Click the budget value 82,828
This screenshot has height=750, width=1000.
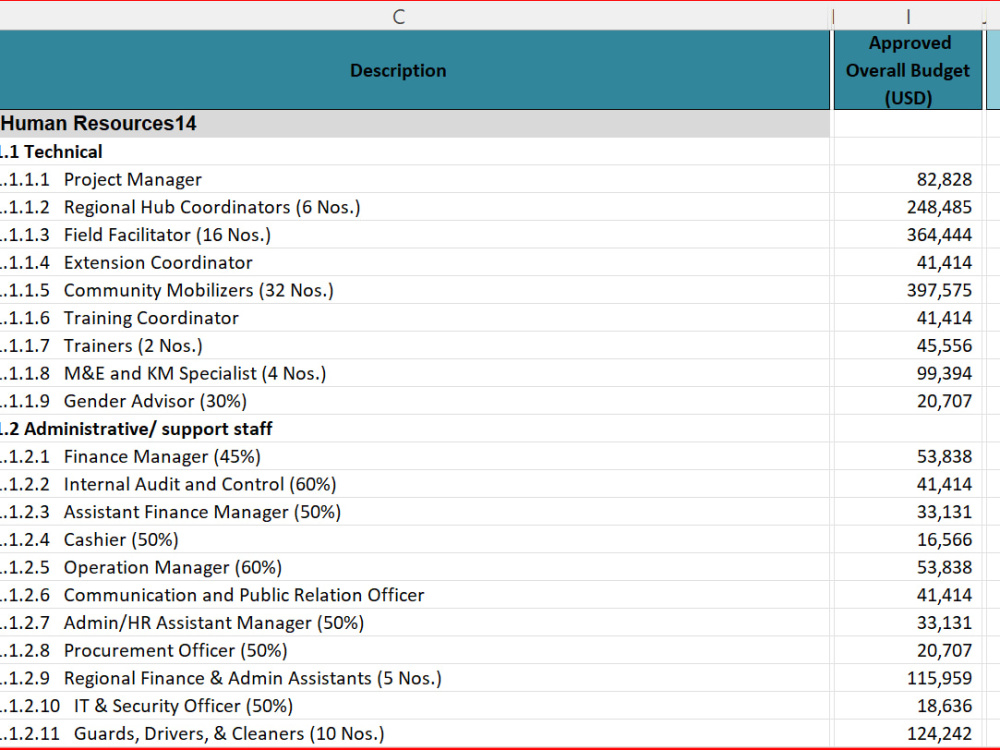(x=908, y=180)
